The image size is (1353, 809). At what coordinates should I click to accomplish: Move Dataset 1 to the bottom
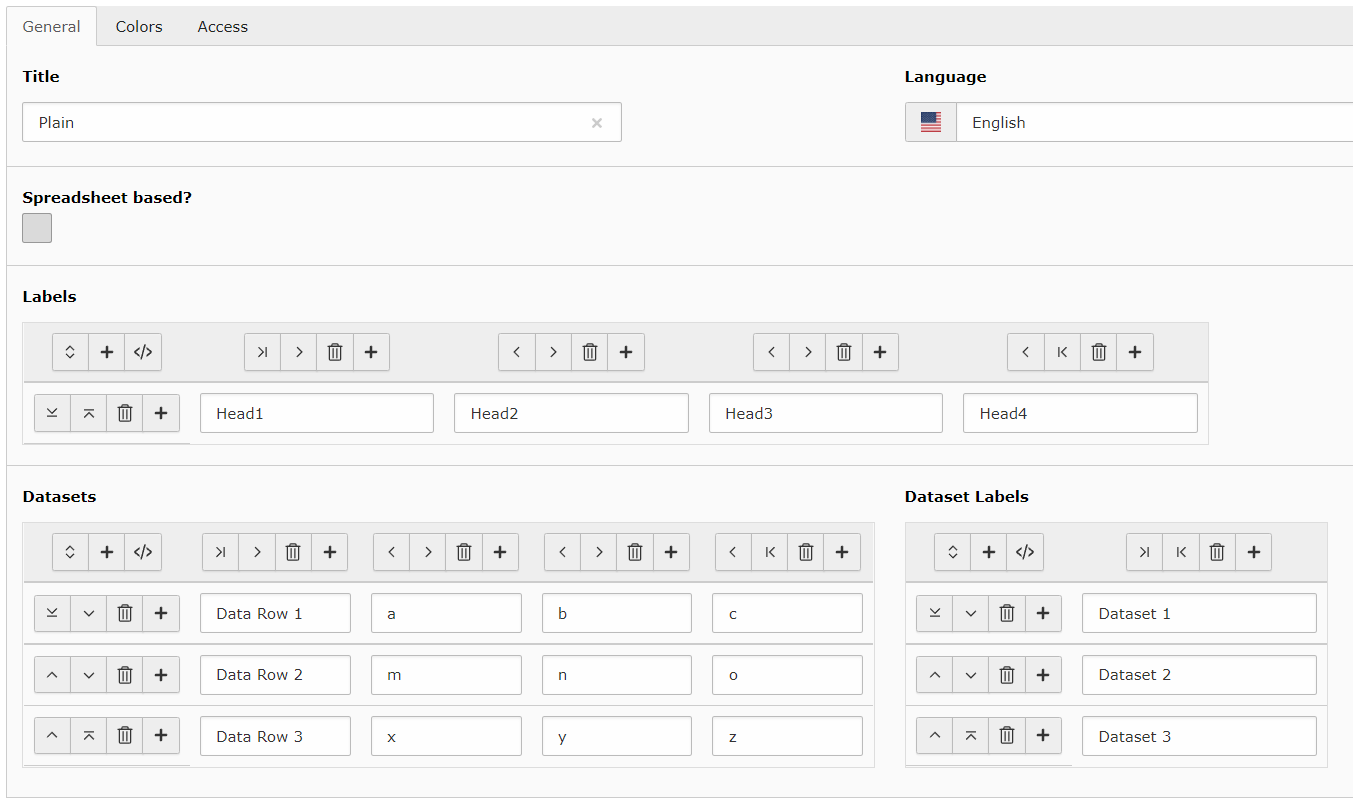pos(934,613)
